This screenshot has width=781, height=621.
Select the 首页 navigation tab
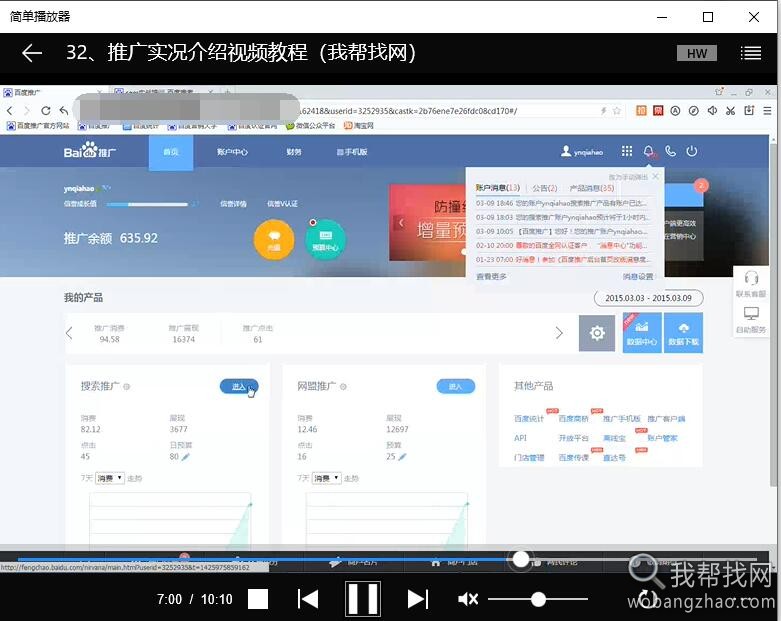click(x=171, y=152)
